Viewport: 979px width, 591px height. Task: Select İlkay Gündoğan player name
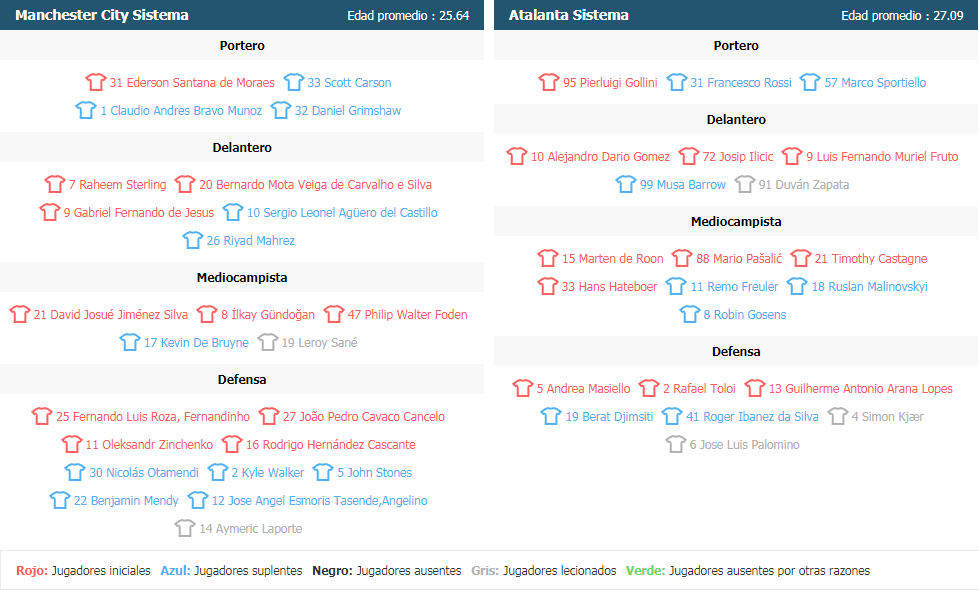pyautogui.click(x=268, y=315)
